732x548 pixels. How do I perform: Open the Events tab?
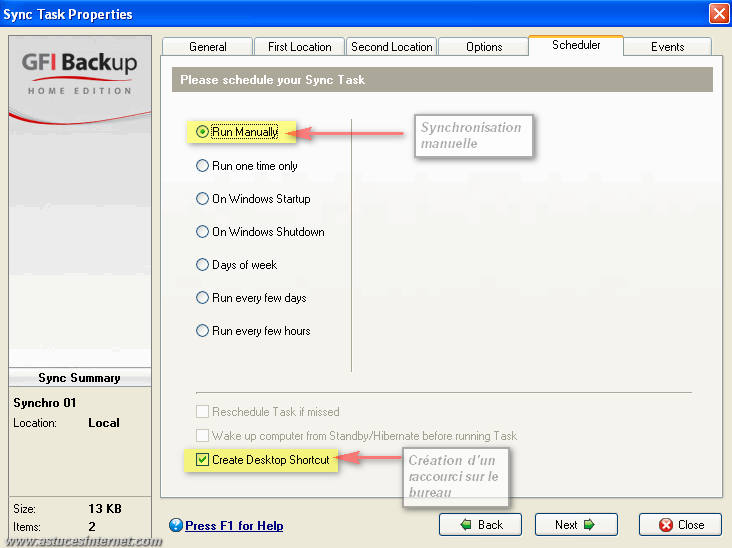668,47
